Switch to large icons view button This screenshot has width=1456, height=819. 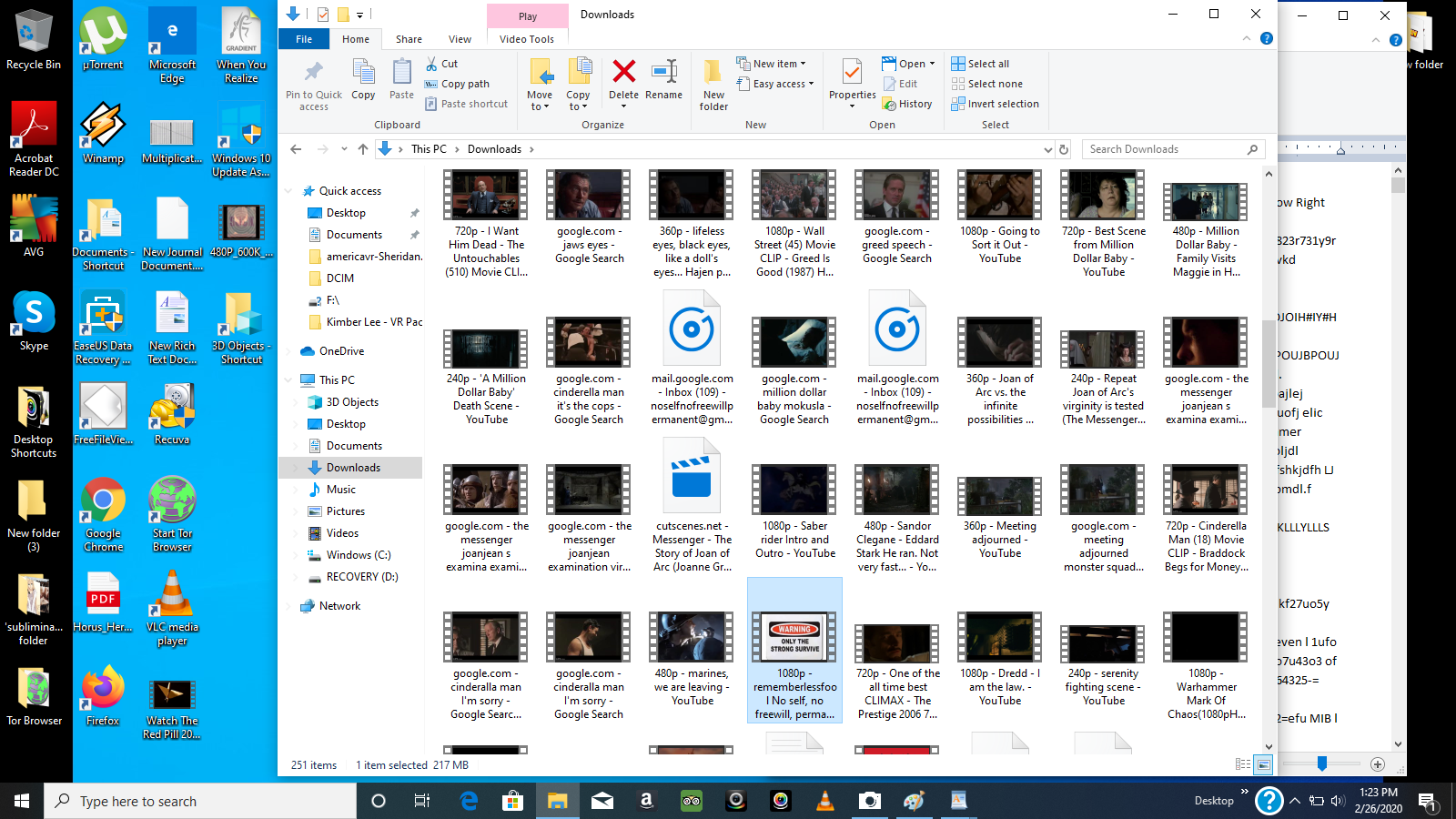1264,765
